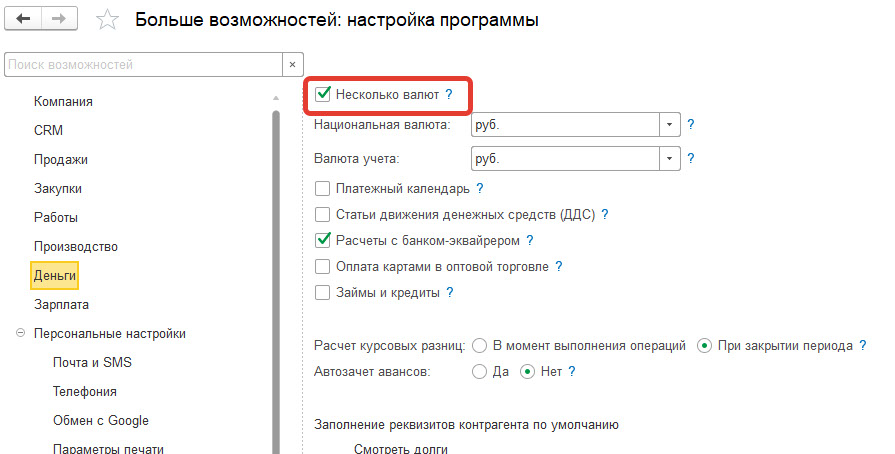
Task: Enable the Платежный календарь checkbox
Action: pos(323,188)
